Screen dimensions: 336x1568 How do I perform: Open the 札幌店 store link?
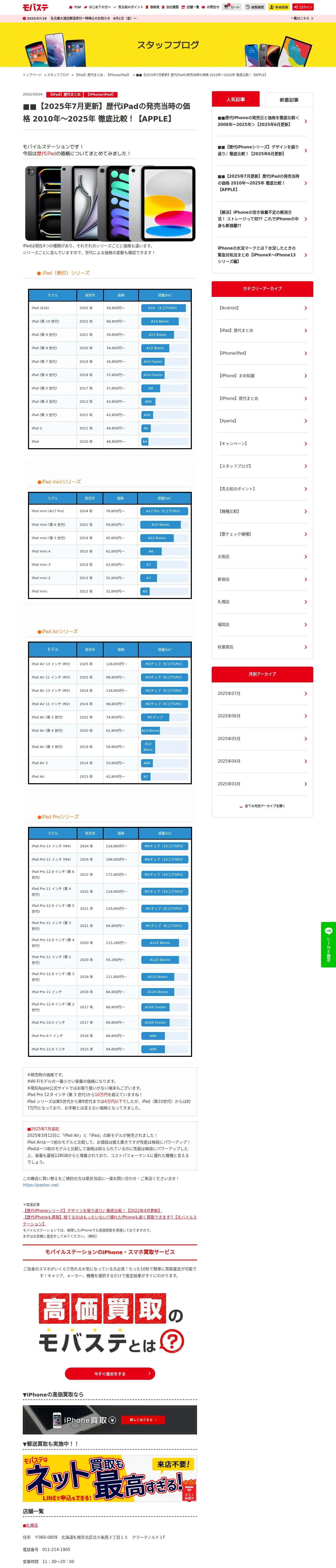[31, 1525]
